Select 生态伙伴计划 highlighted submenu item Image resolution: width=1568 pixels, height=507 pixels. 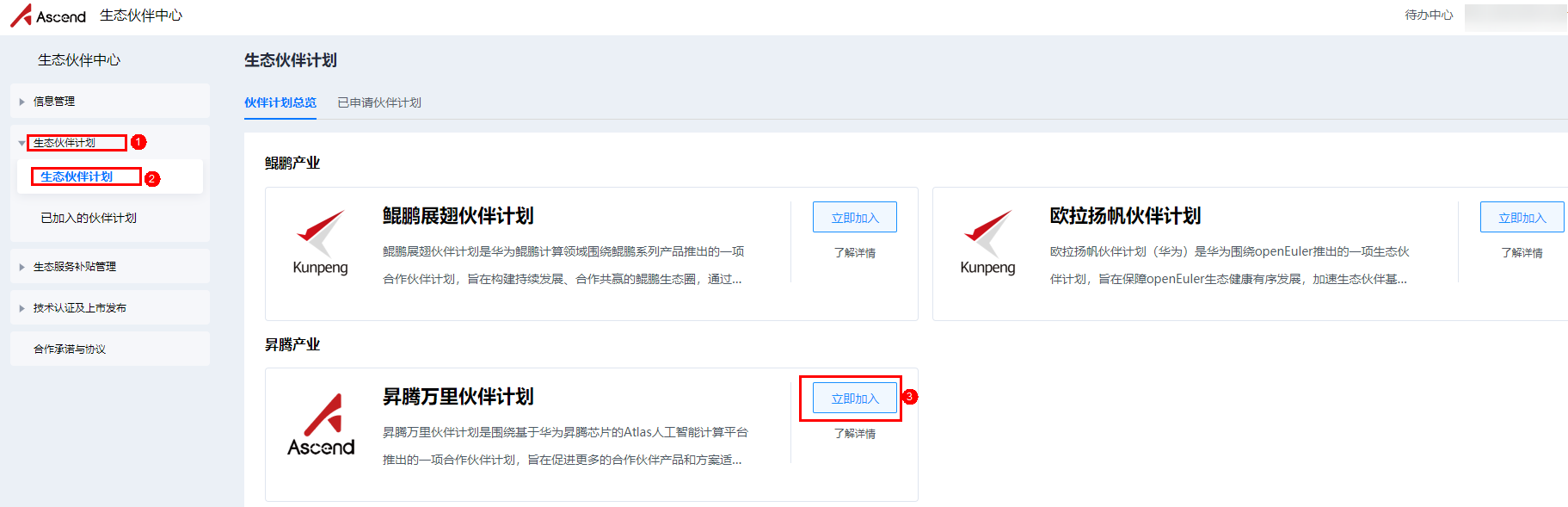(110, 176)
